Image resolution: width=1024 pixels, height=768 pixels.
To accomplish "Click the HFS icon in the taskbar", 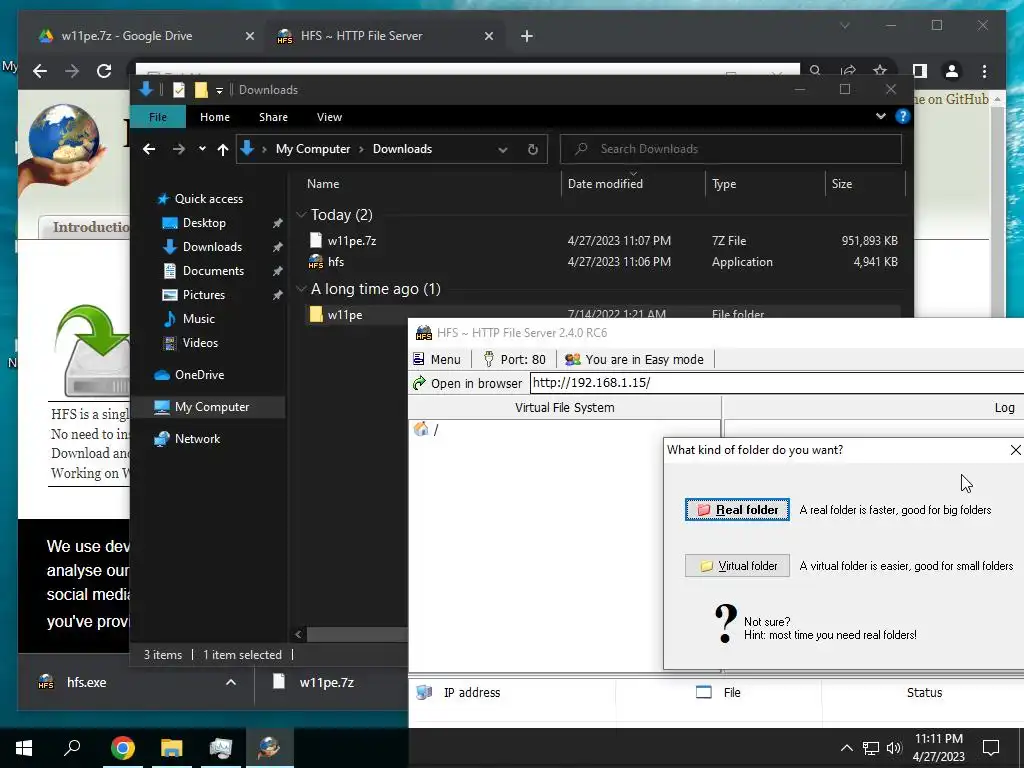I will (x=269, y=747).
